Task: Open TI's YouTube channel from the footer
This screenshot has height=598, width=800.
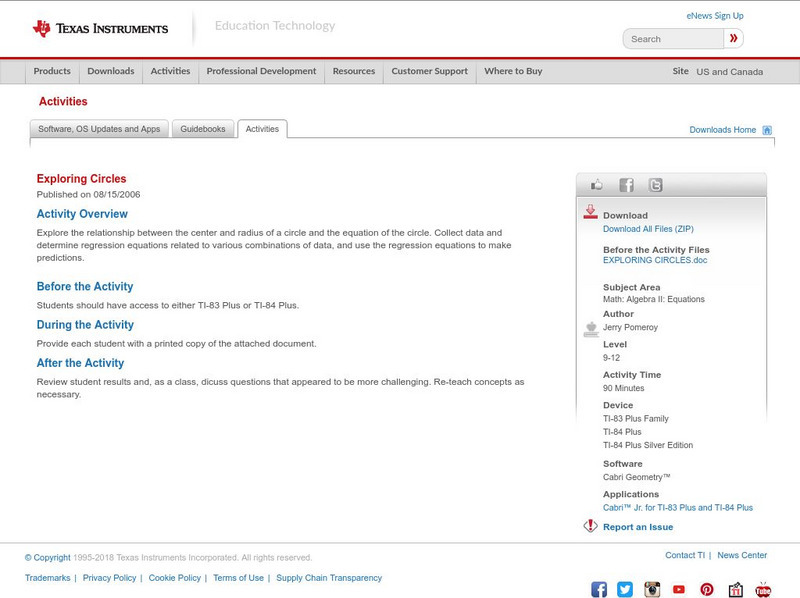Action: (680, 588)
